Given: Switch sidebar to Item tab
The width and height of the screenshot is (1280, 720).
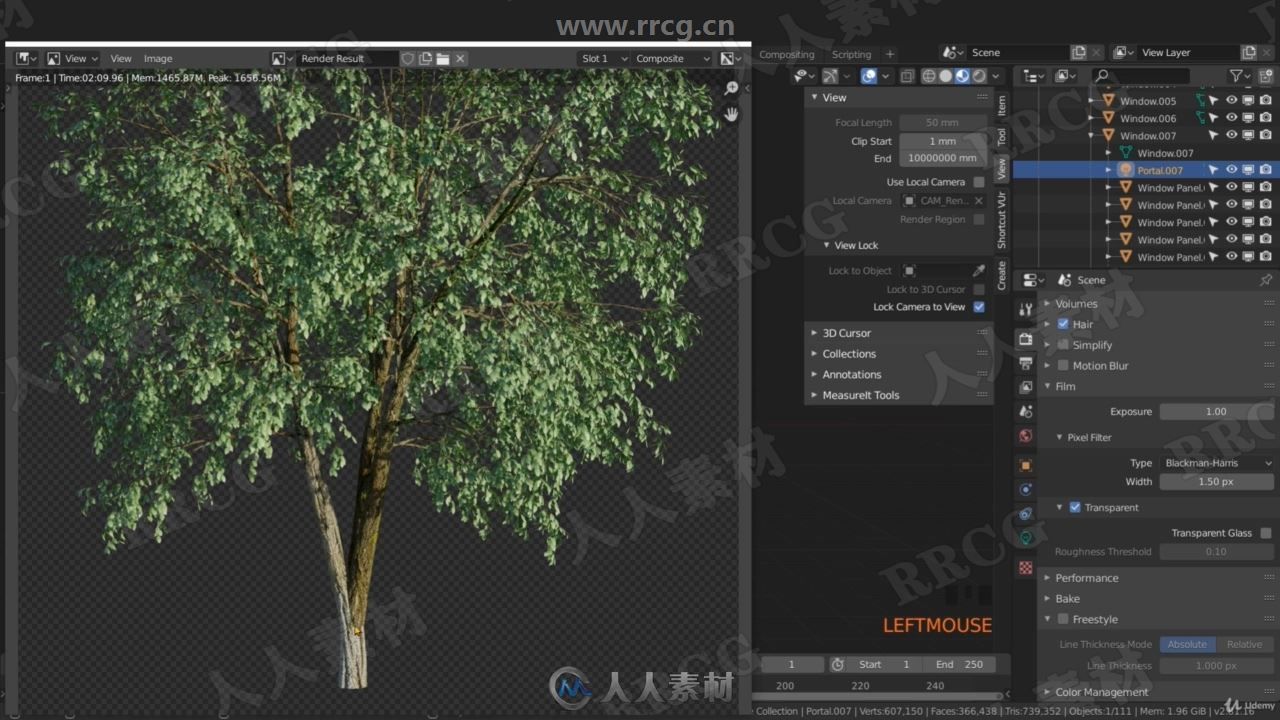Looking at the screenshot, I should click(1002, 105).
